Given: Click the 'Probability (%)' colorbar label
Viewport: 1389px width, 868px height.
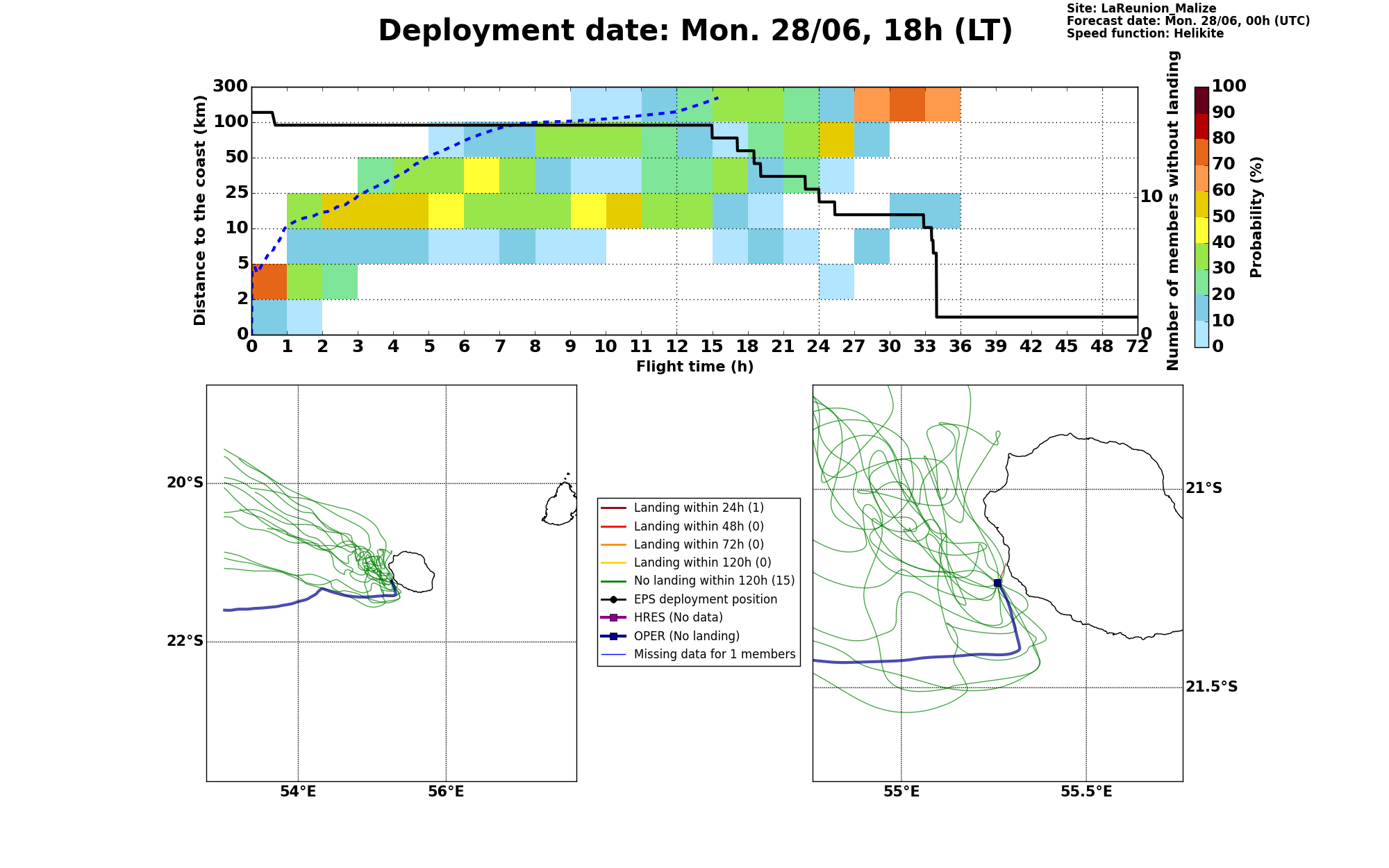Looking at the screenshot, I should point(1256,217).
